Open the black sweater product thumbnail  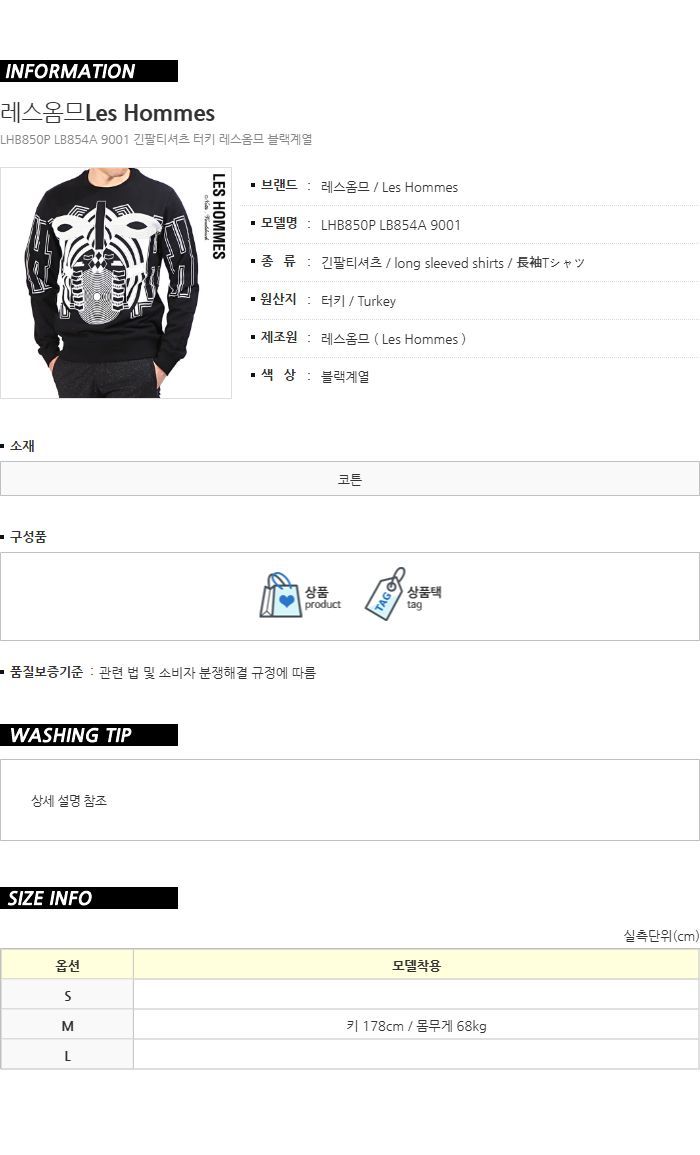pos(116,283)
